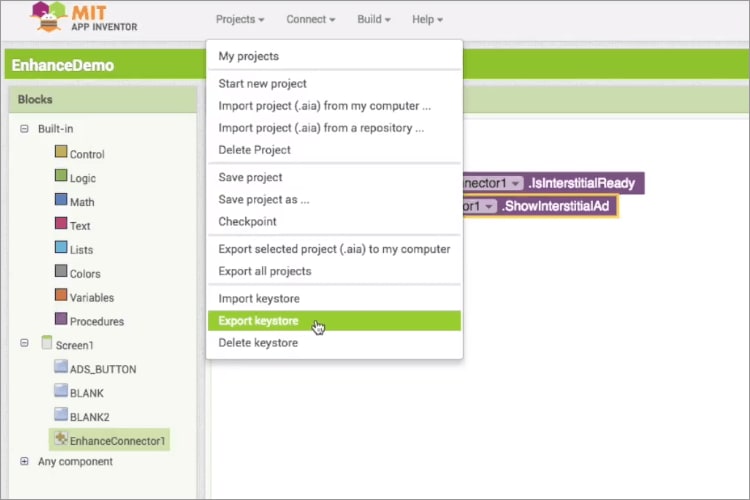This screenshot has height=500, width=750.
Task: Select the Screen1 label in tree
Action: 75,345
